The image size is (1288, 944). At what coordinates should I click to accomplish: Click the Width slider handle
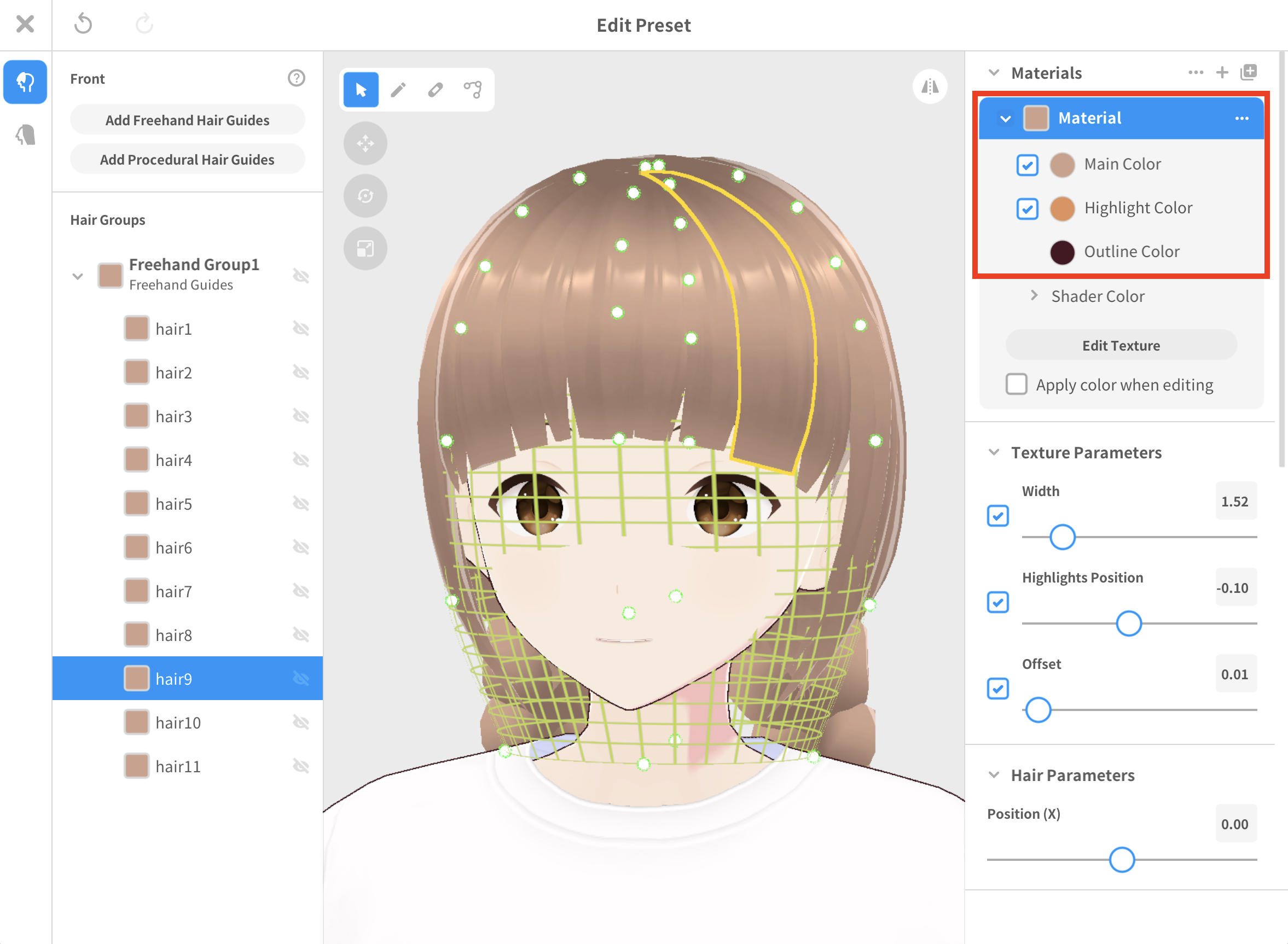[1062, 537]
